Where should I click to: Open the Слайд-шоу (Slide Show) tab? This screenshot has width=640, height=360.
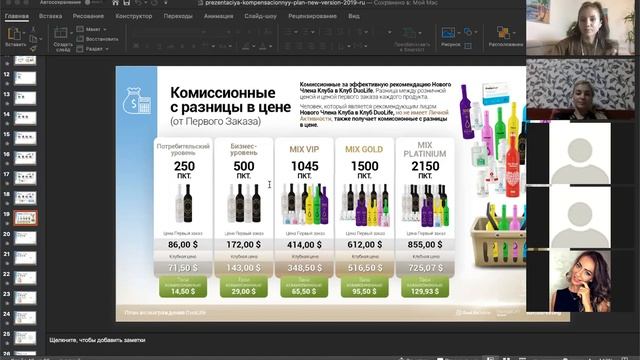260,16
